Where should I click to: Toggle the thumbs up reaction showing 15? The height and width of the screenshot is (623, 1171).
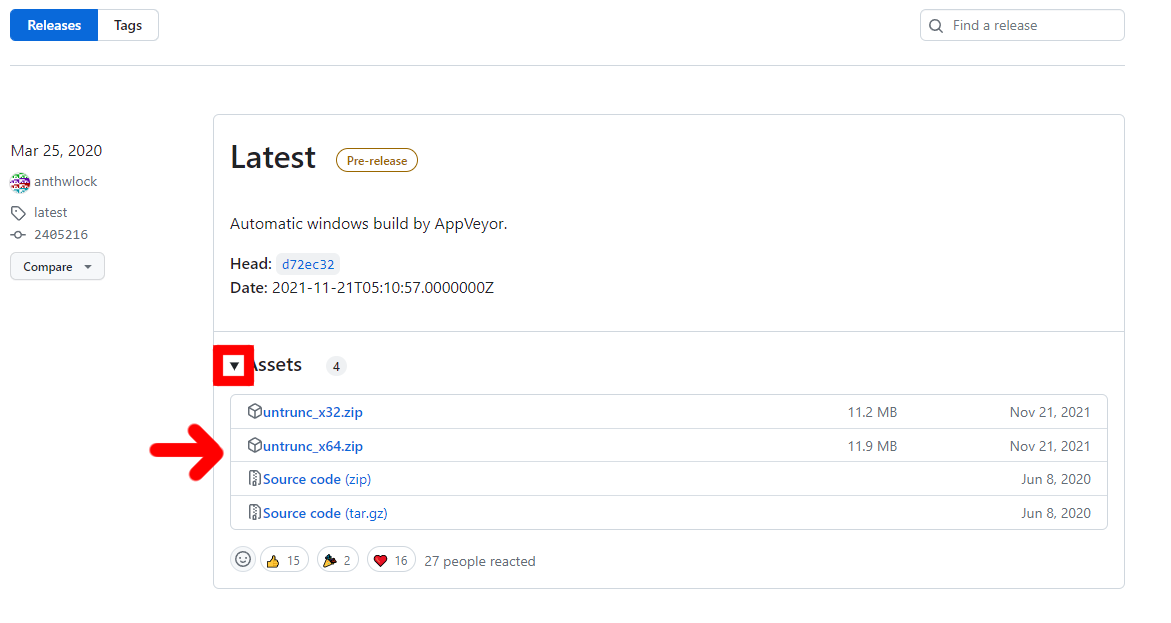[283, 559]
